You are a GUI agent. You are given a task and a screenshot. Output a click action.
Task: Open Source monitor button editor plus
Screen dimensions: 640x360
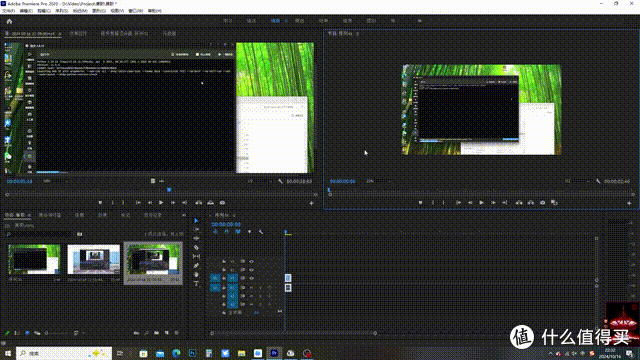(x=311, y=203)
